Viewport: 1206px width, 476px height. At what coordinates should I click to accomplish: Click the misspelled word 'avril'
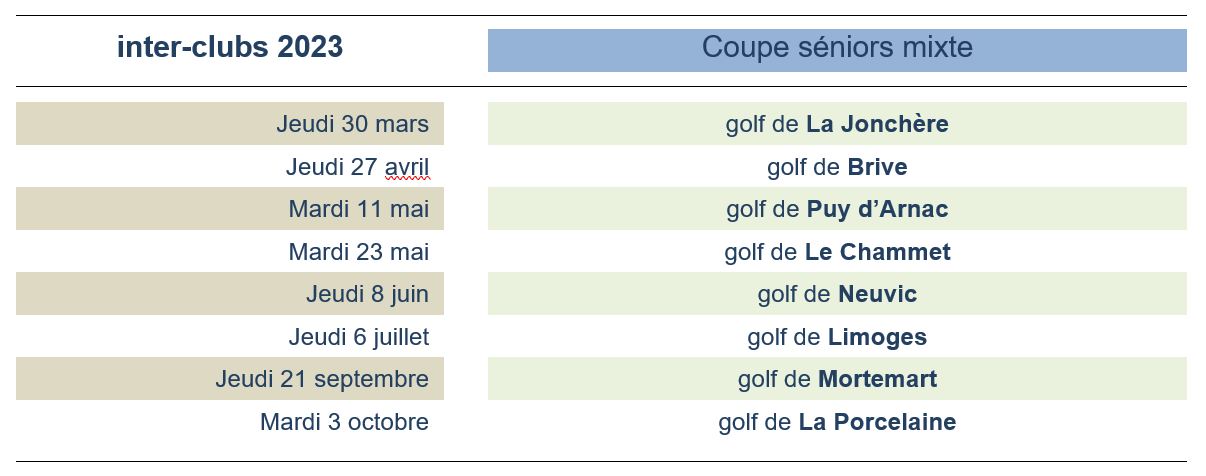pos(407,167)
